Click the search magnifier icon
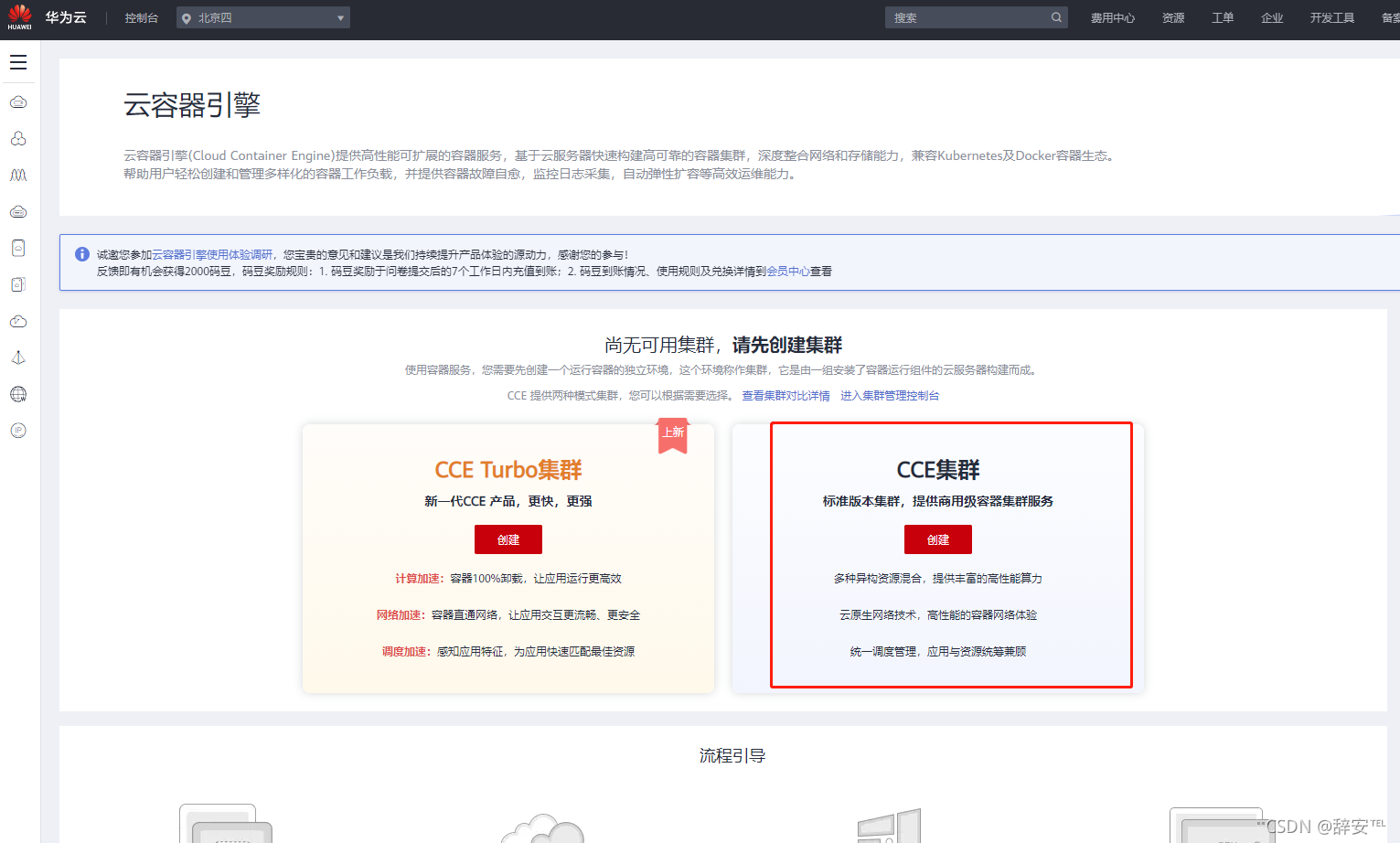The image size is (1400, 843). [x=1056, y=17]
